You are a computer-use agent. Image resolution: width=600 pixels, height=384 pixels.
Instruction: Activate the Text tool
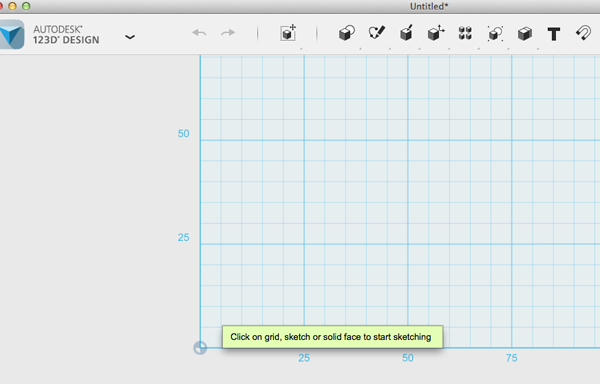pos(554,34)
